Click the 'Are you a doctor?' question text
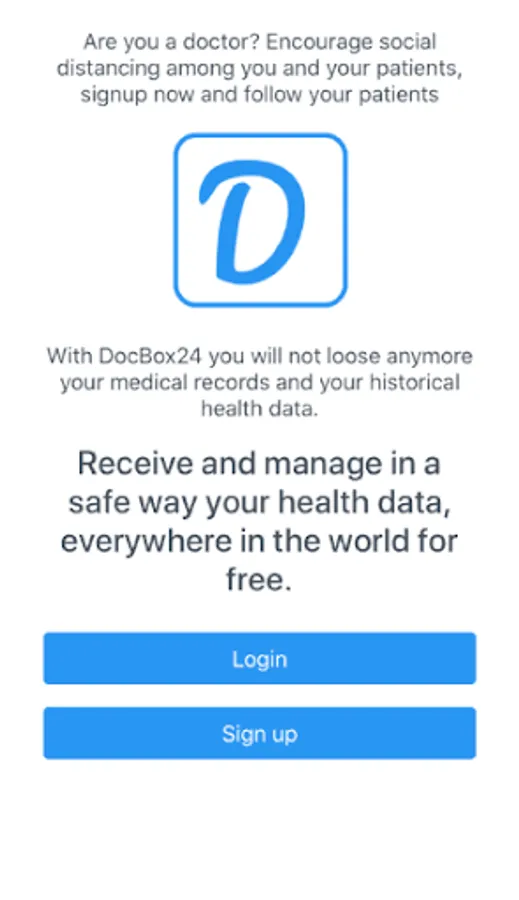Screen dimensions: 519x900 click(x=172, y=42)
